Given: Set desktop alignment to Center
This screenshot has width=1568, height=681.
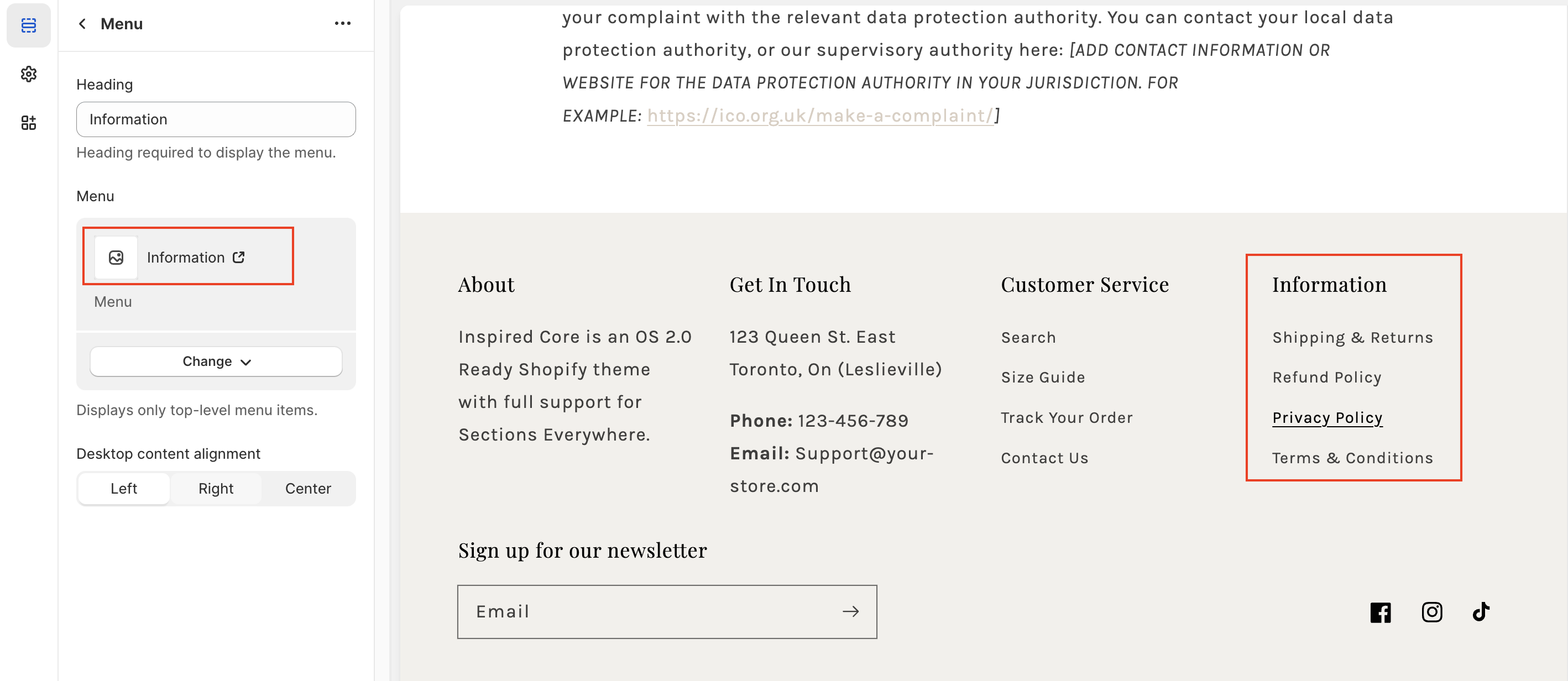Looking at the screenshot, I should 308,488.
